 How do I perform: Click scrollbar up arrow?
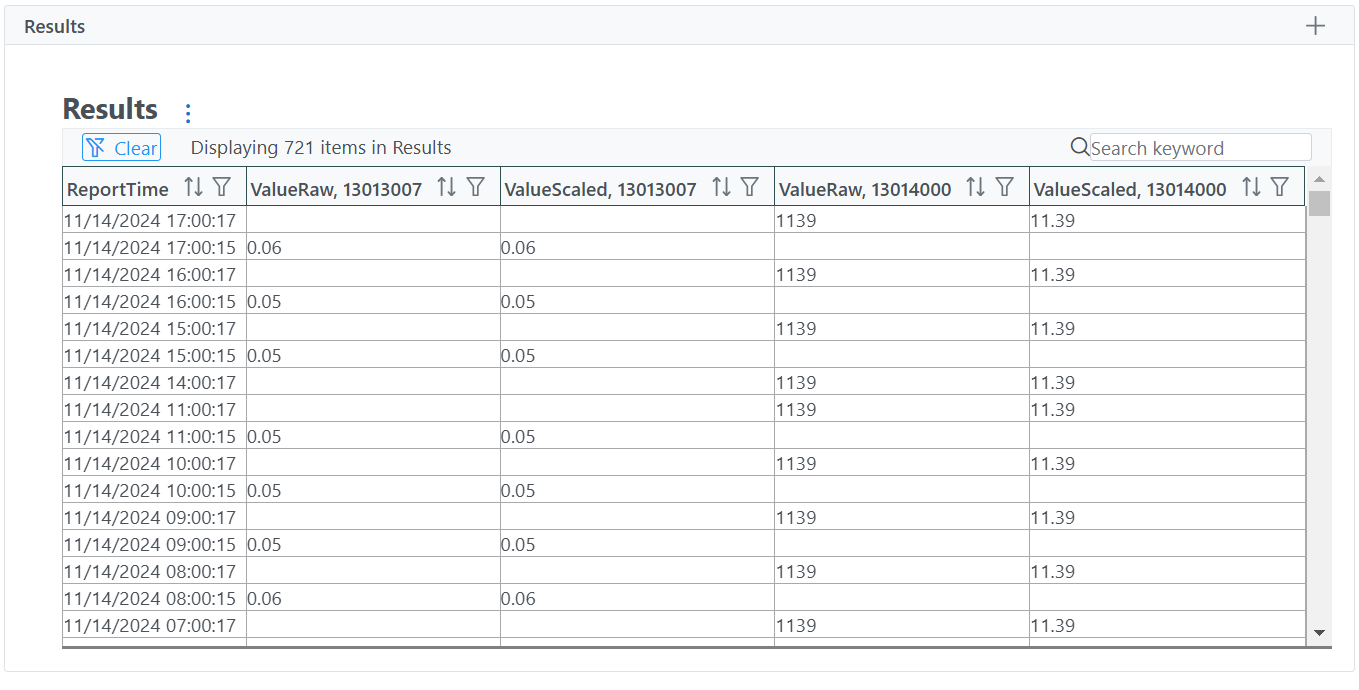pos(1319,179)
